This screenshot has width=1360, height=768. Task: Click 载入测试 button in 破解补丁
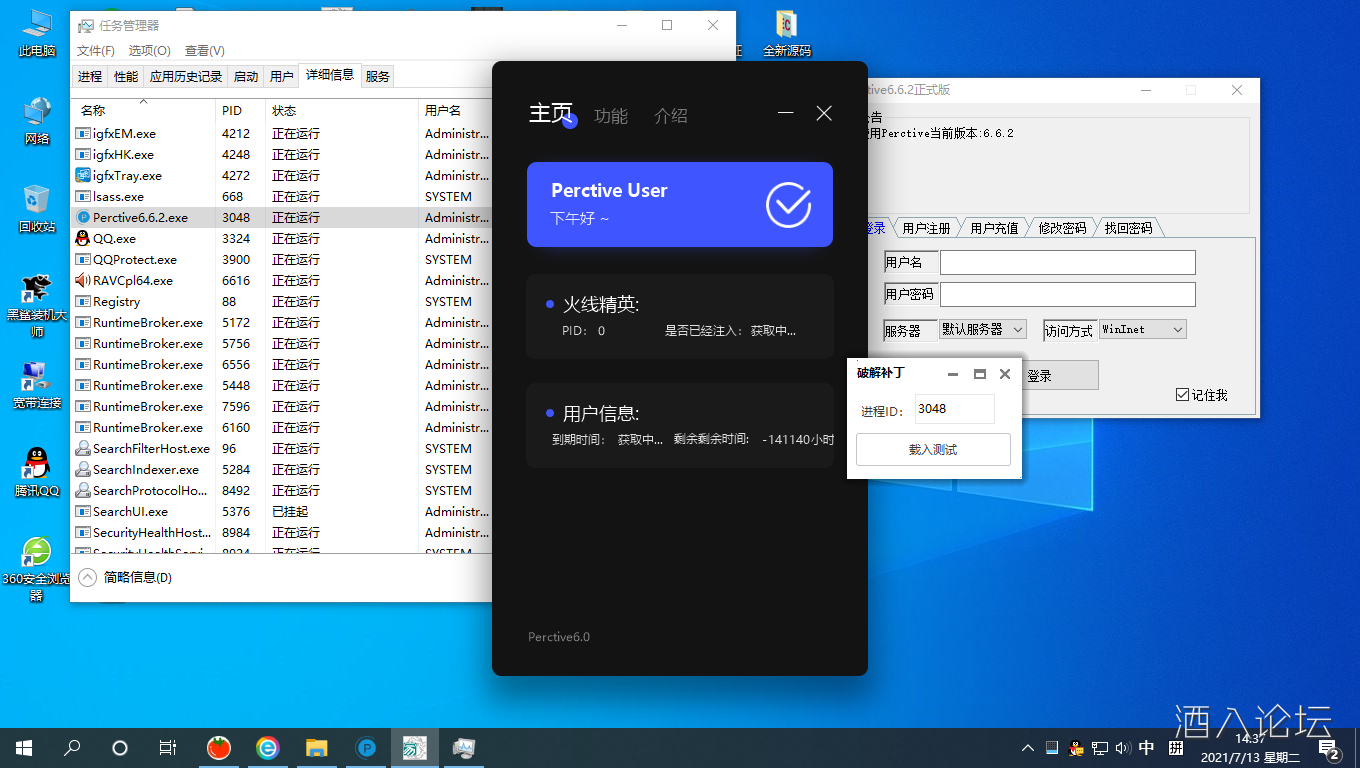coord(933,450)
